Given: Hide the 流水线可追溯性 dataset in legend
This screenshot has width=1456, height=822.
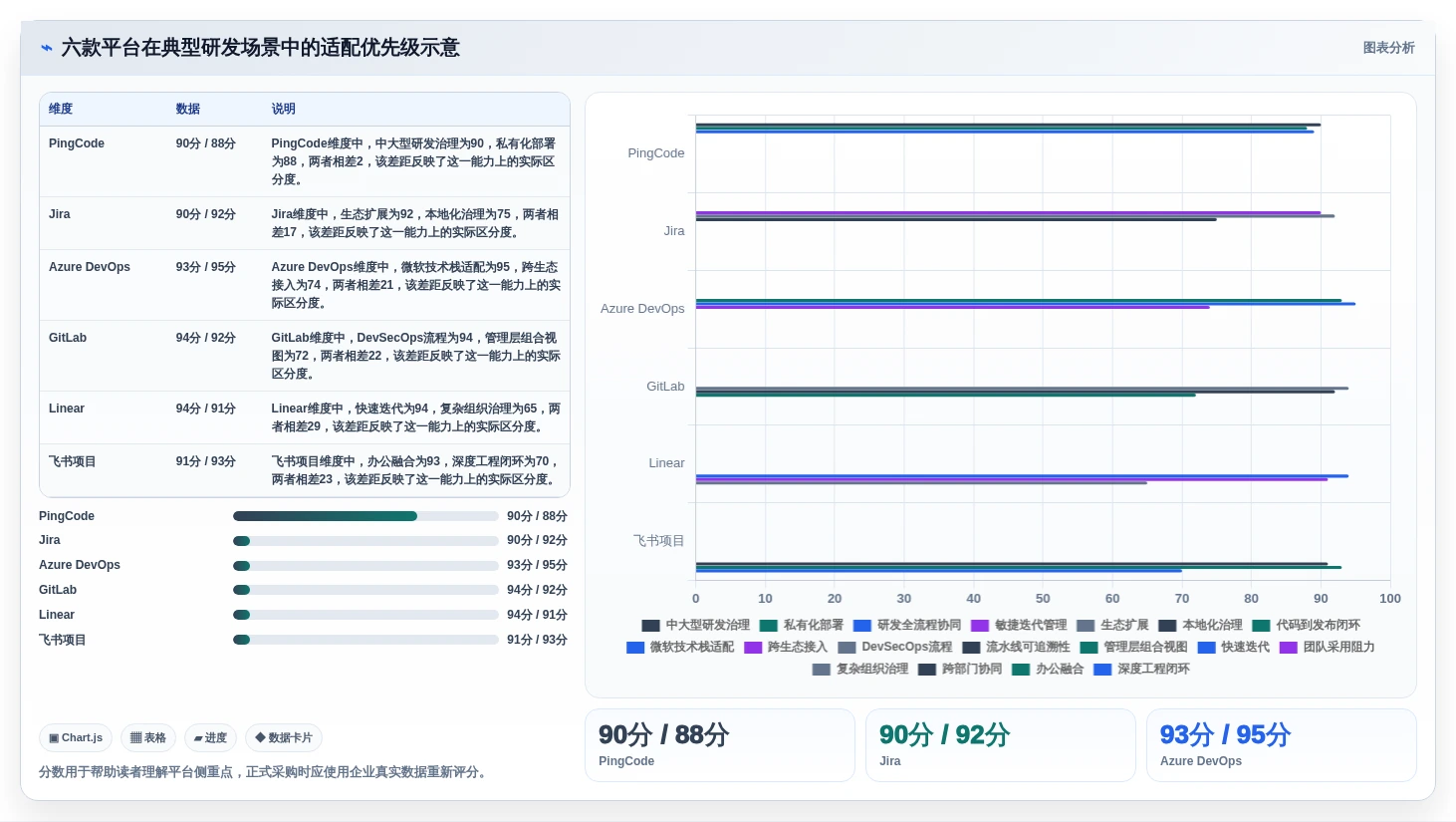Looking at the screenshot, I should (1017, 648).
